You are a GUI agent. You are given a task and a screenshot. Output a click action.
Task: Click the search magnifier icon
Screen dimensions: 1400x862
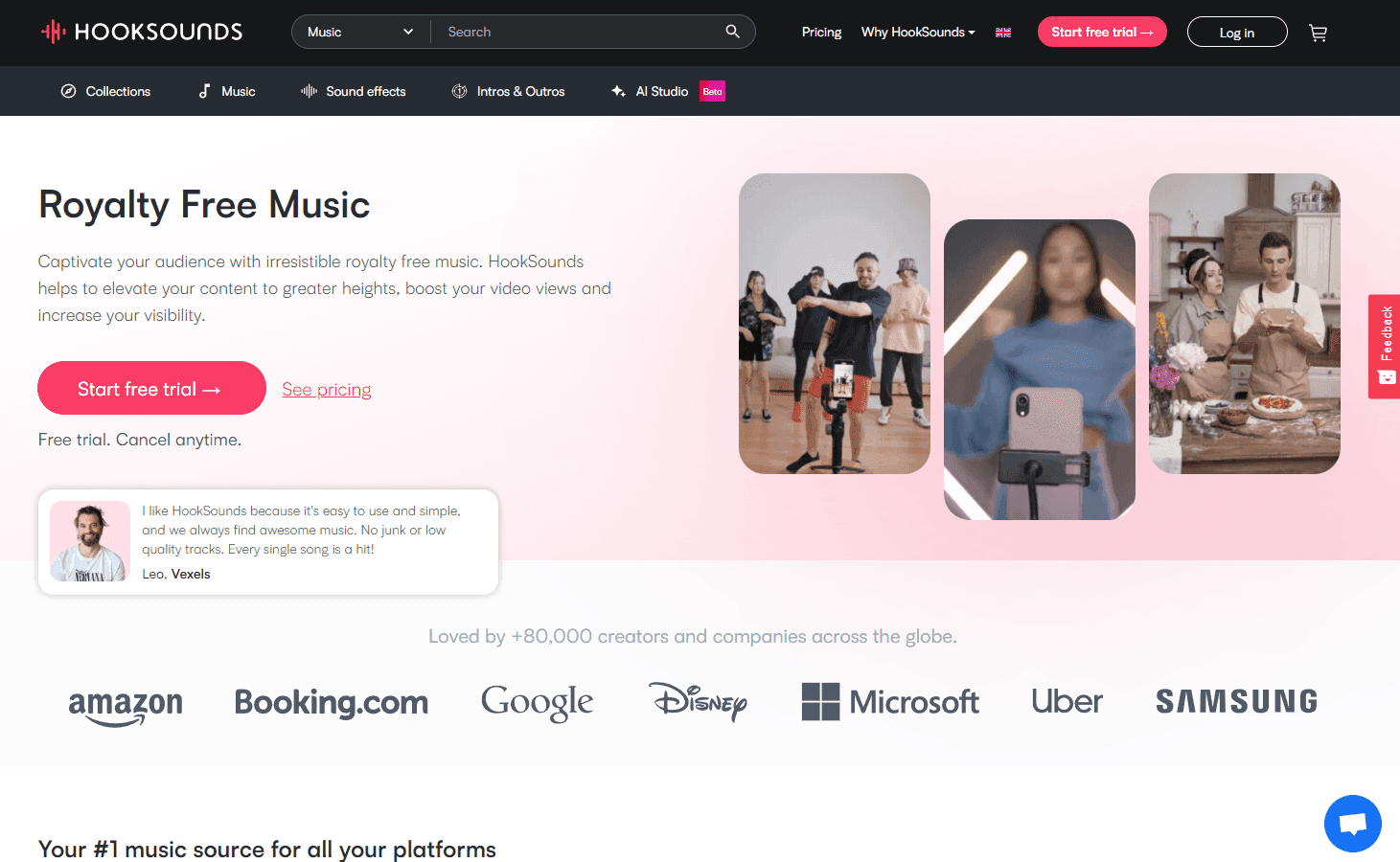[732, 32]
